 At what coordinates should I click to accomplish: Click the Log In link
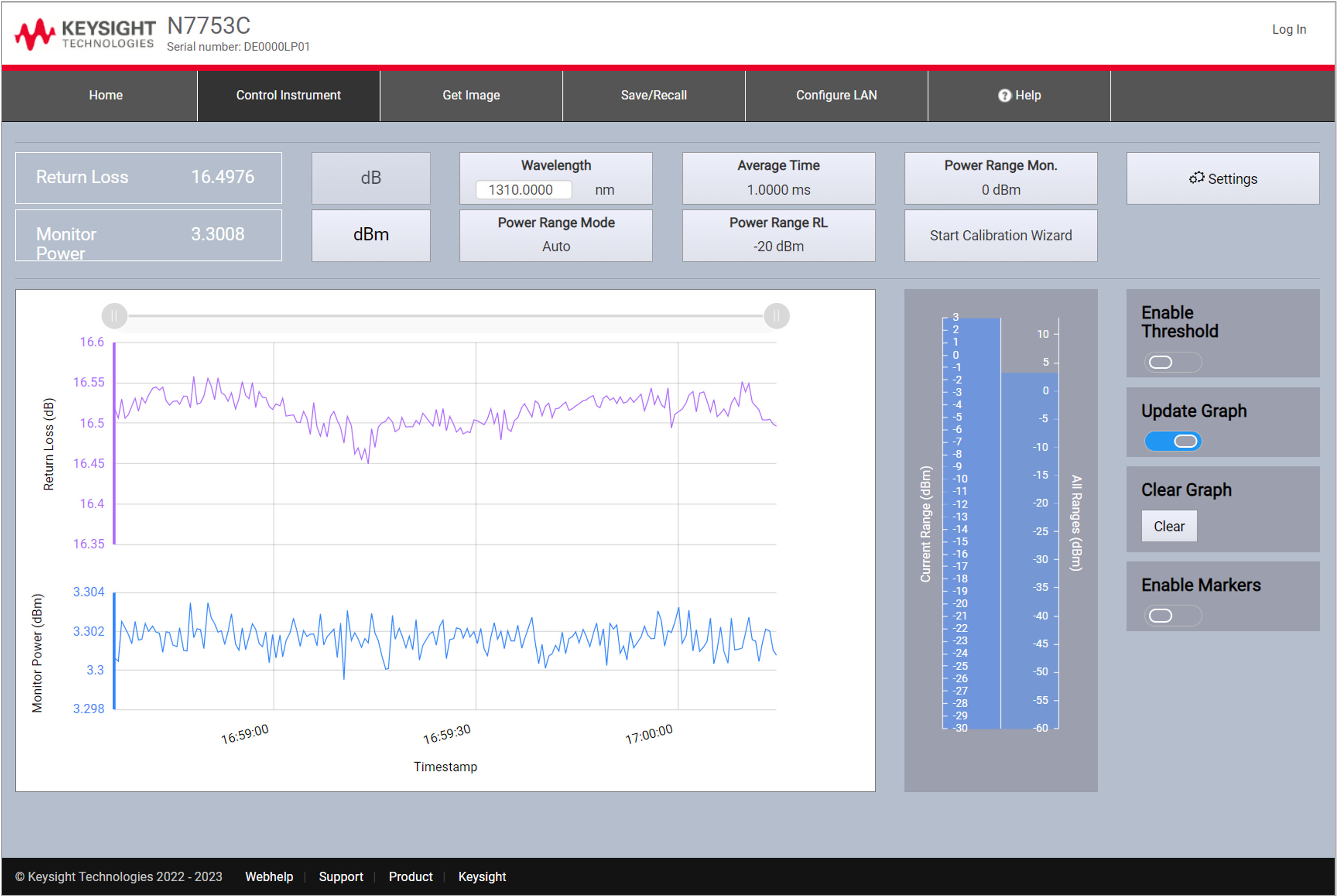1289,29
